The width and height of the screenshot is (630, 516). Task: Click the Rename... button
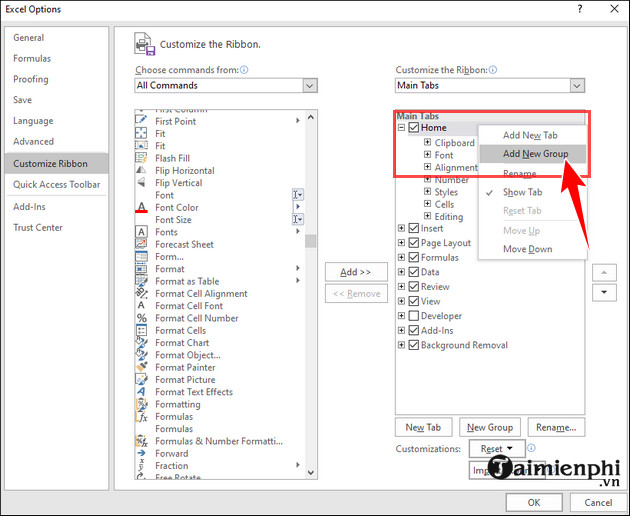[x=556, y=427]
